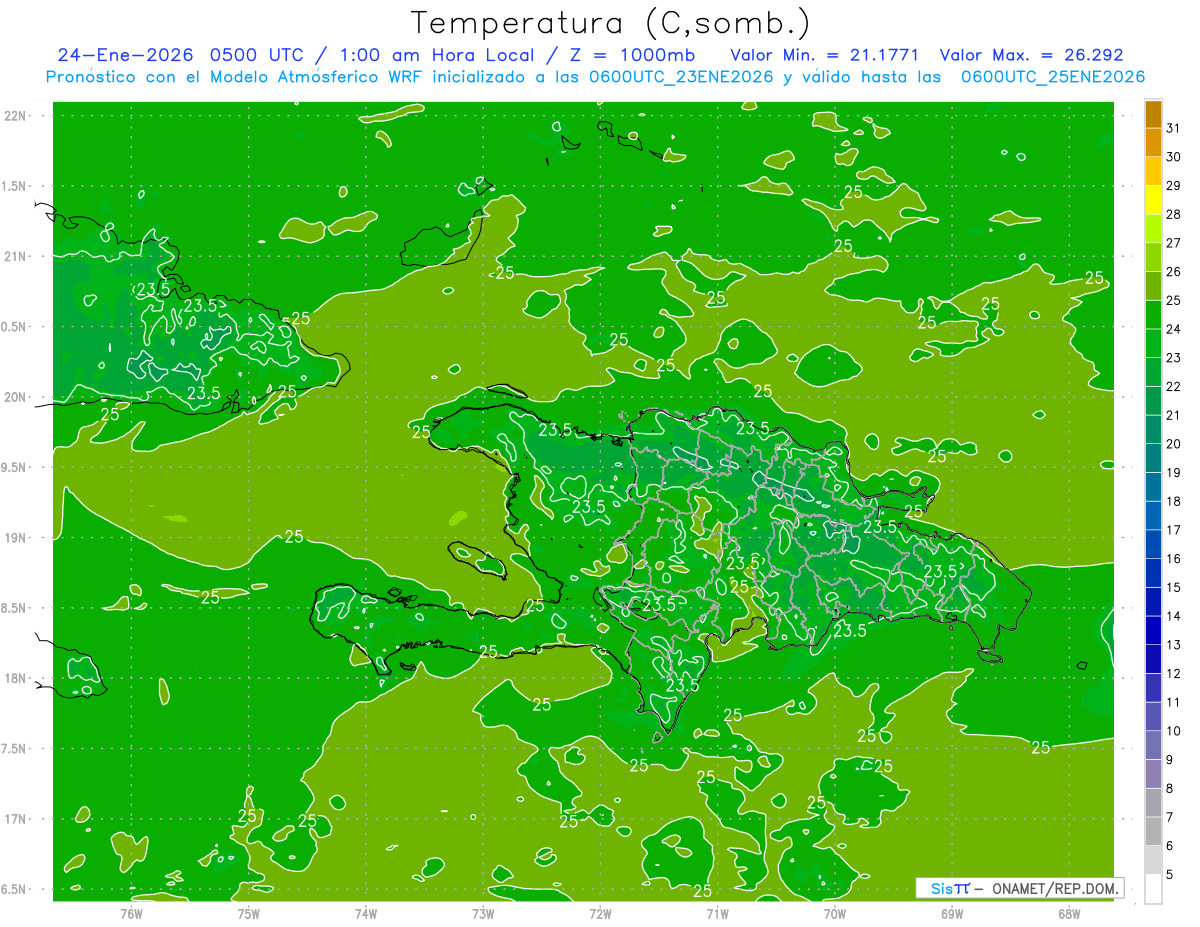The image size is (1200, 927).
Task: Click the legend value "15"
Action: pos(1174,588)
